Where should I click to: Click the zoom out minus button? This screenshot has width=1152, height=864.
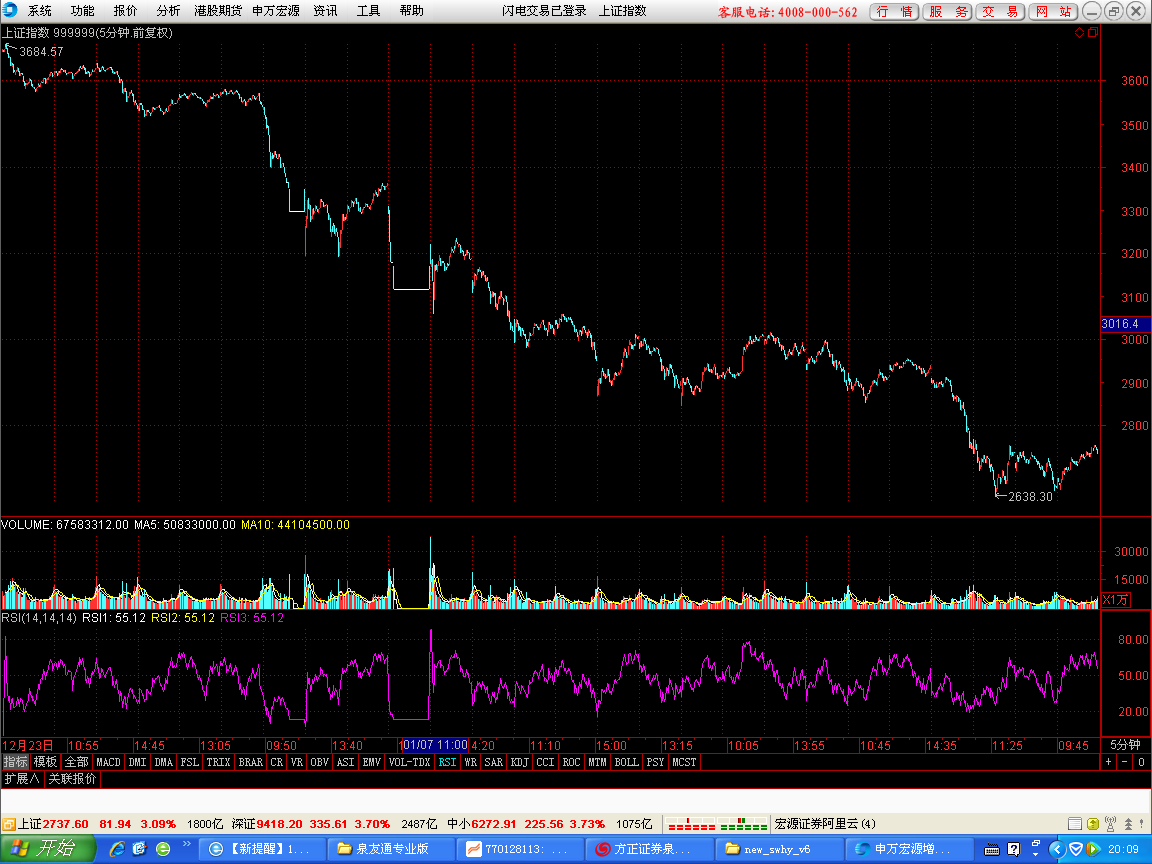(x=1125, y=762)
